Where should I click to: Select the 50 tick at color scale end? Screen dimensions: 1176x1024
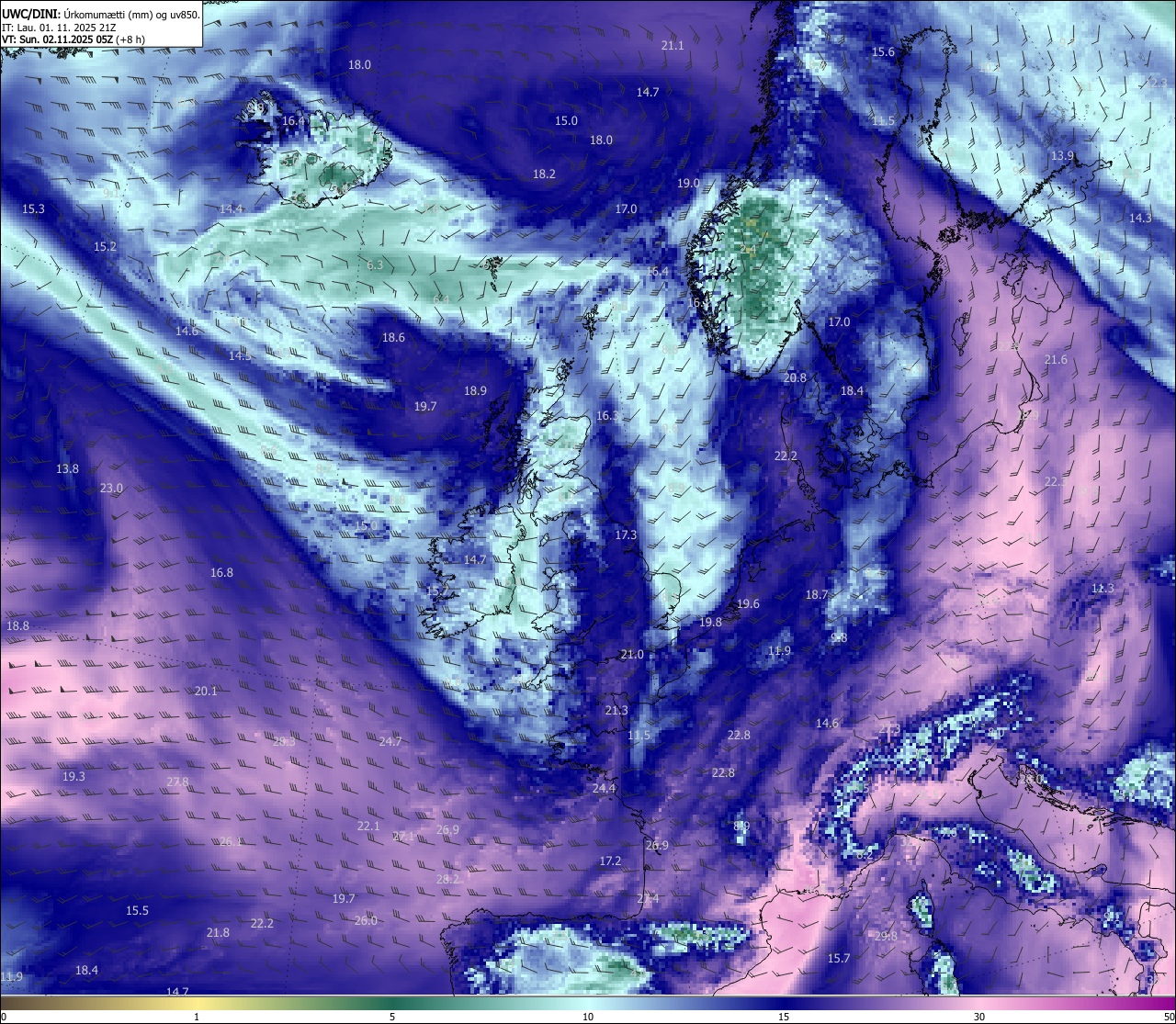coord(1169,1017)
